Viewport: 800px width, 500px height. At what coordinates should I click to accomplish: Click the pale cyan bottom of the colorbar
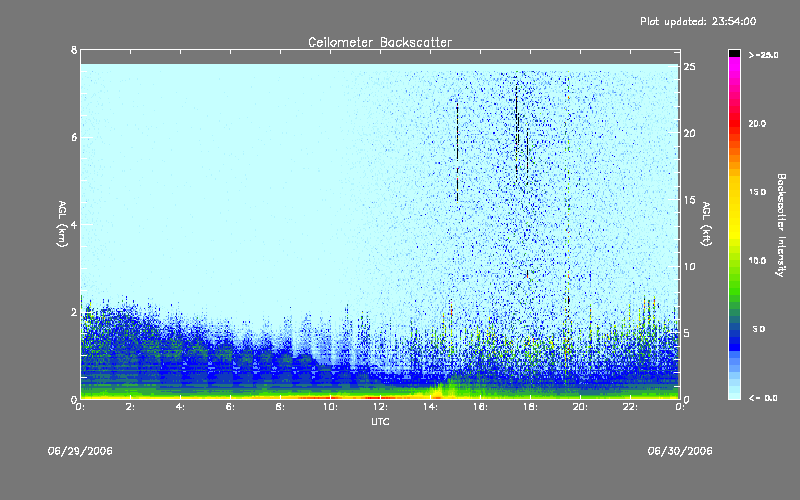point(734,392)
